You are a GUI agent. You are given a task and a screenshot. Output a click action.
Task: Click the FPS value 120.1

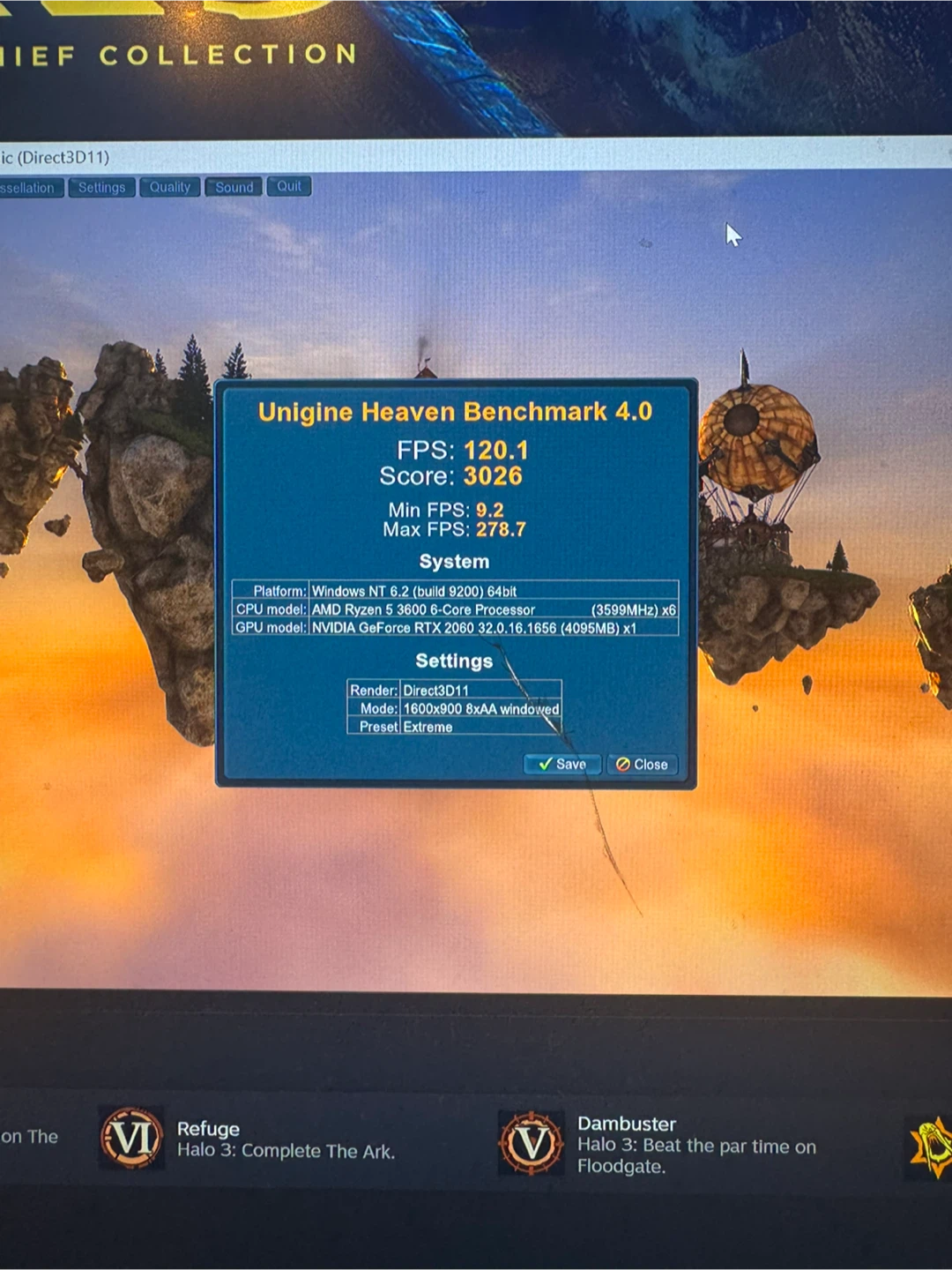[x=495, y=451]
